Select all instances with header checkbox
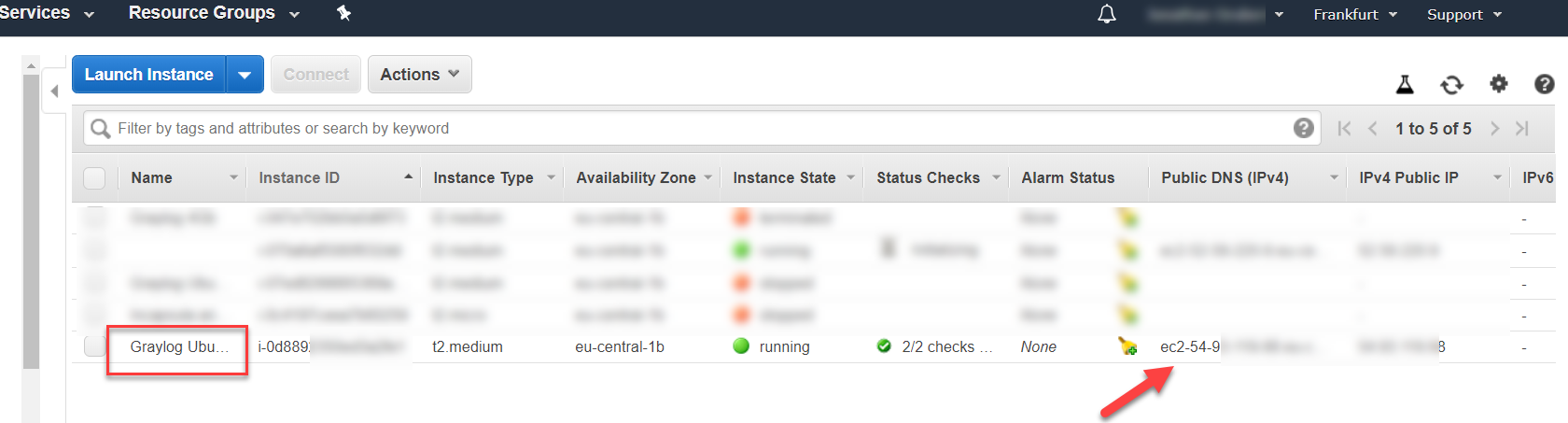Screen dimensions: 1568x423 pyautogui.click(x=94, y=177)
